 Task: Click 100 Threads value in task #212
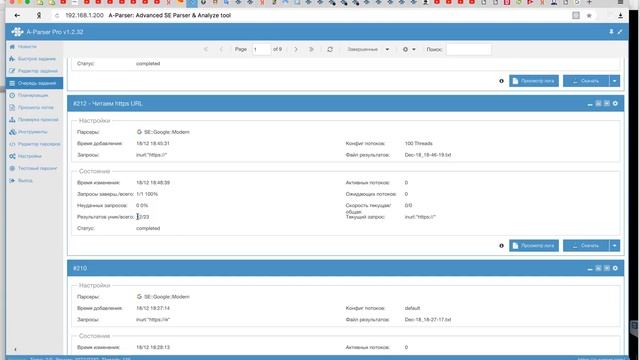point(418,143)
